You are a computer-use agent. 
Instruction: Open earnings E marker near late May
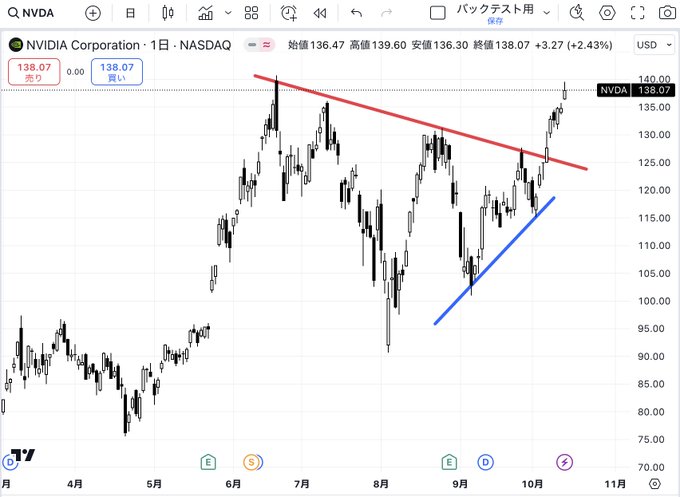pyautogui.click(x=208, y=462)
